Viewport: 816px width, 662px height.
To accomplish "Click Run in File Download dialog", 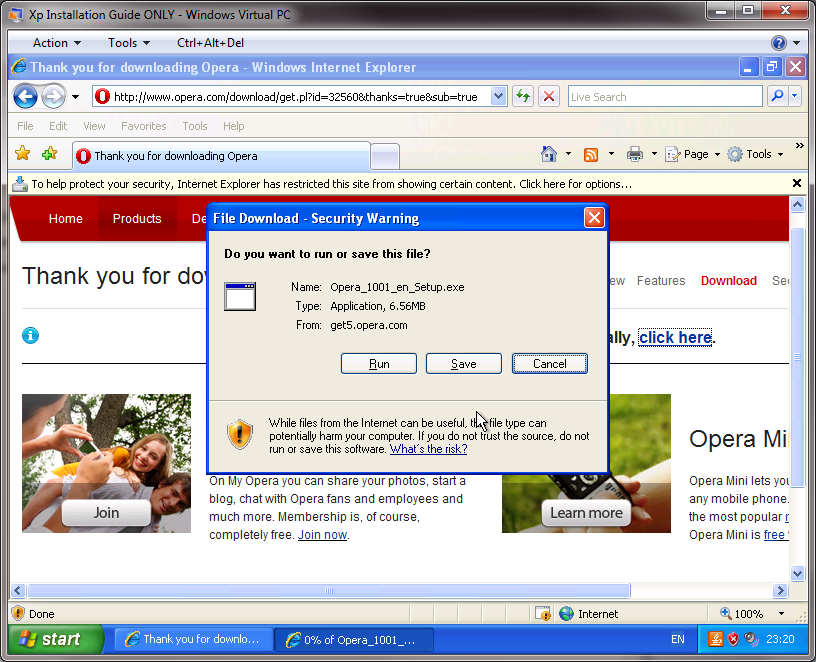I will (379, 364).
